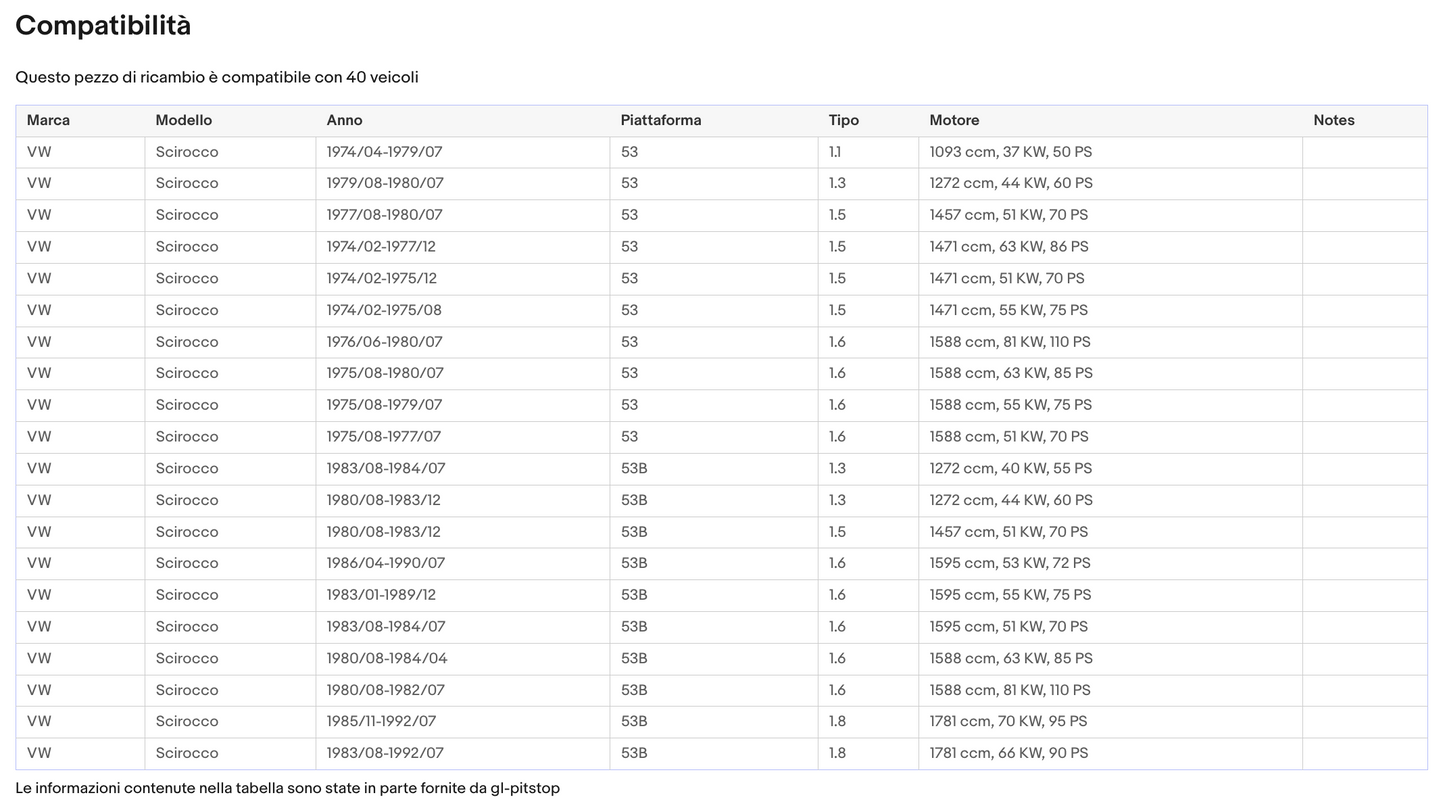The height and width of the screenshot is (810, 1445).
Task: Click the Notes column header
Action: tap(1334, 120)
